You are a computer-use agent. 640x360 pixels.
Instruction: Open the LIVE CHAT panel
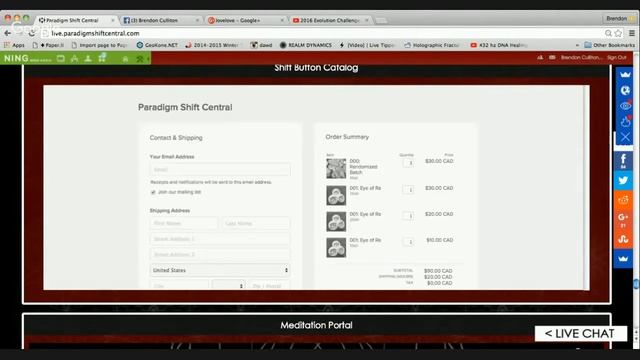(x=580, y=333)
